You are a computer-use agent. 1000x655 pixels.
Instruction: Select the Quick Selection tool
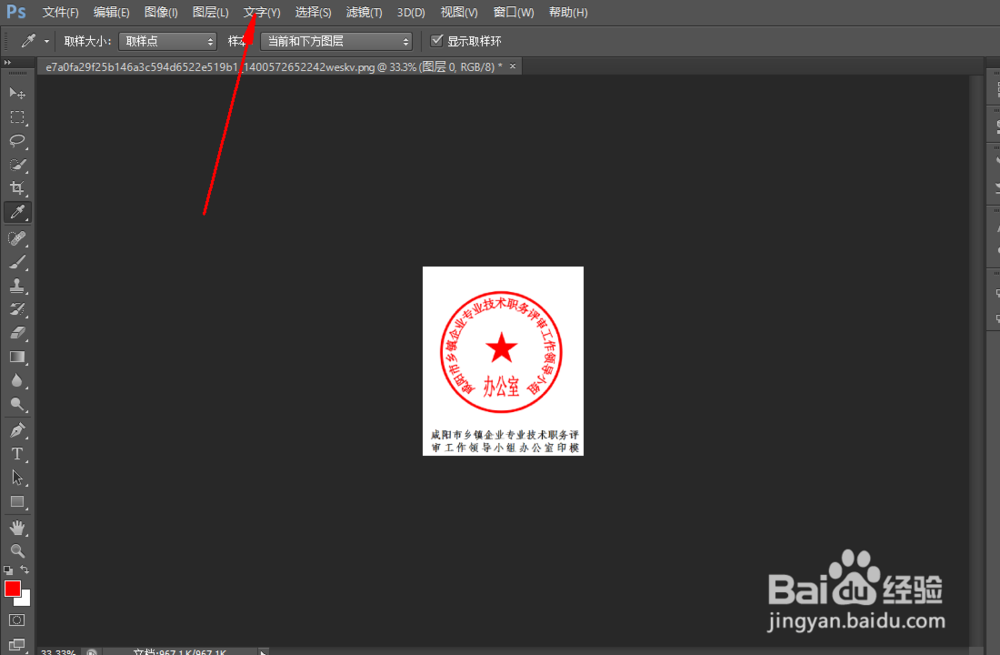(x=17, y=165)
